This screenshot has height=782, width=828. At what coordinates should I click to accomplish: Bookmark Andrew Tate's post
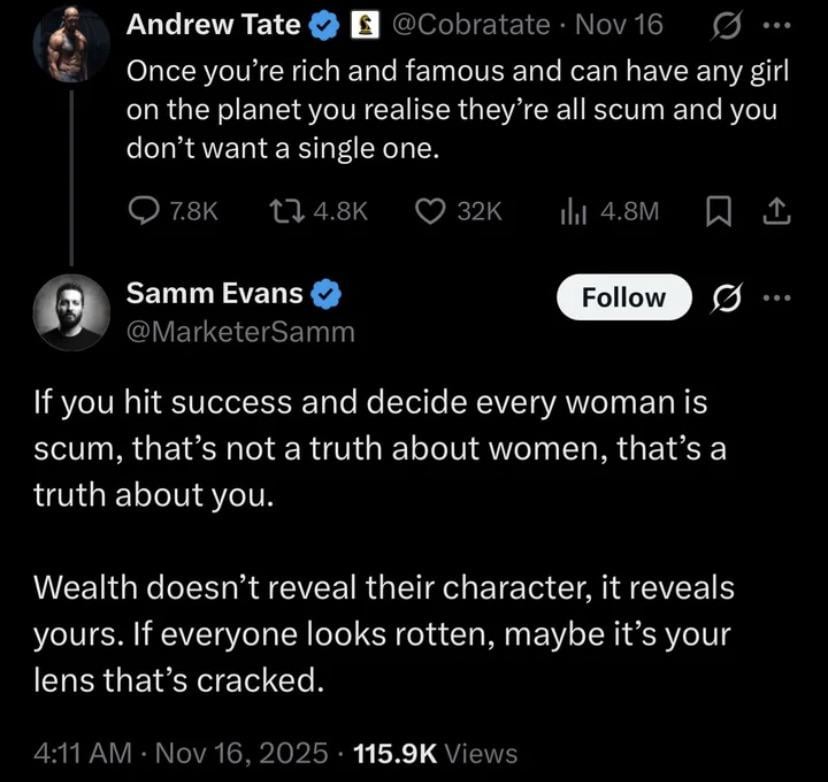718,210
